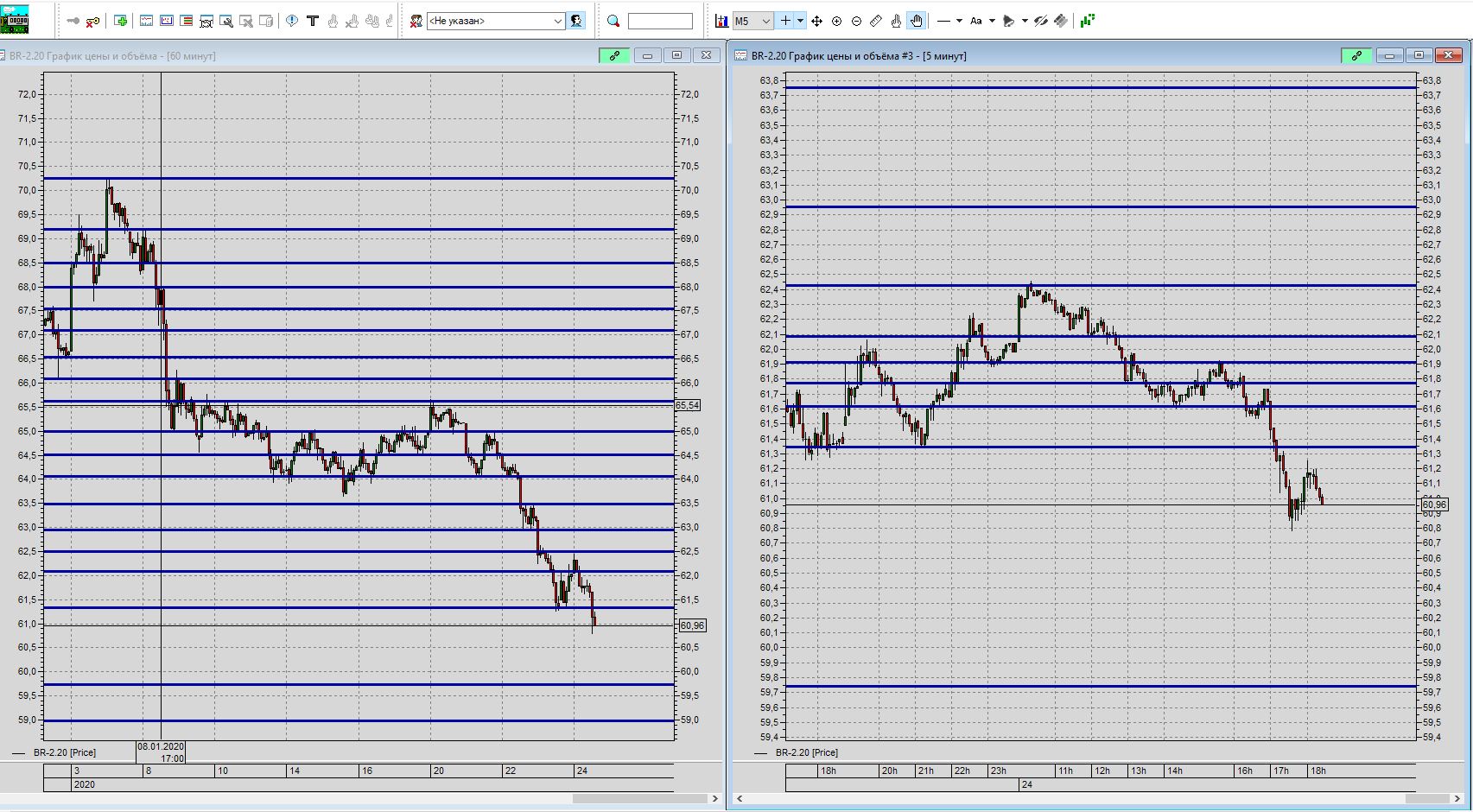Click the empty search input field
This screenshot has width=1473, height=812.
660,21
